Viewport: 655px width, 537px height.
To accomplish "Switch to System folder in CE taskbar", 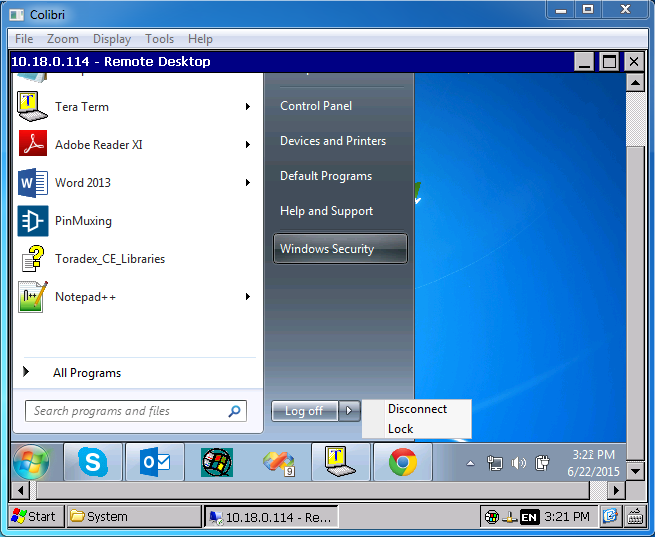I will pos(134,517).
